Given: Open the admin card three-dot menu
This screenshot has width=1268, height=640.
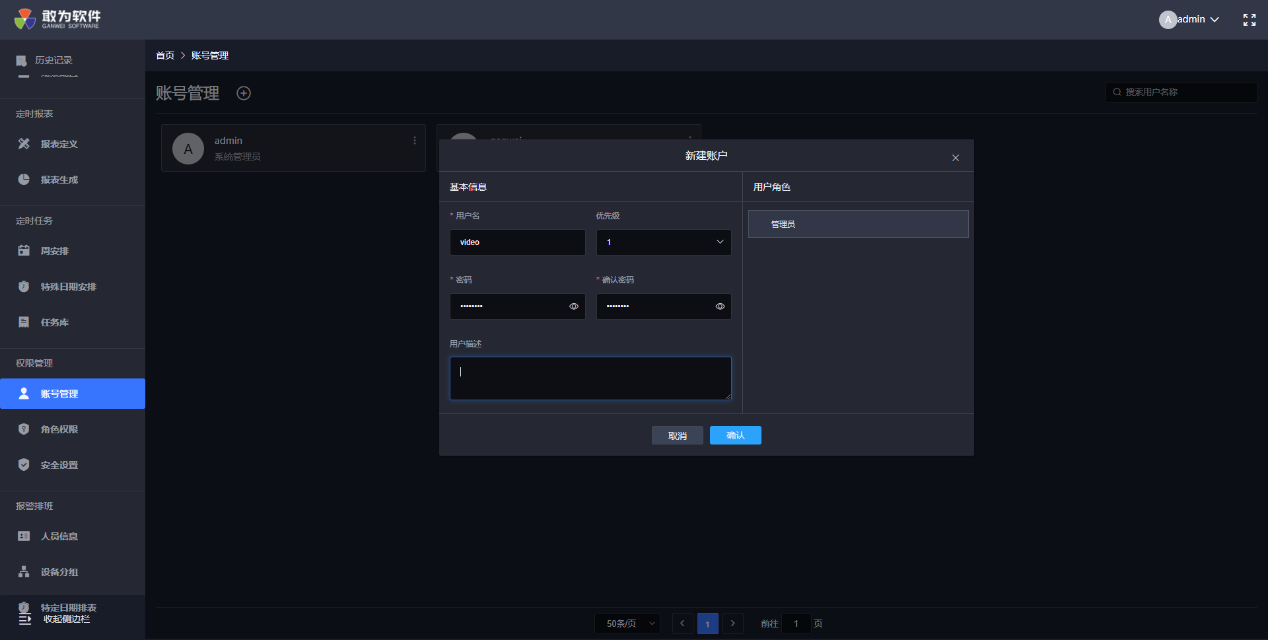Looking at the screenshot, I should (x=415, y=141).
